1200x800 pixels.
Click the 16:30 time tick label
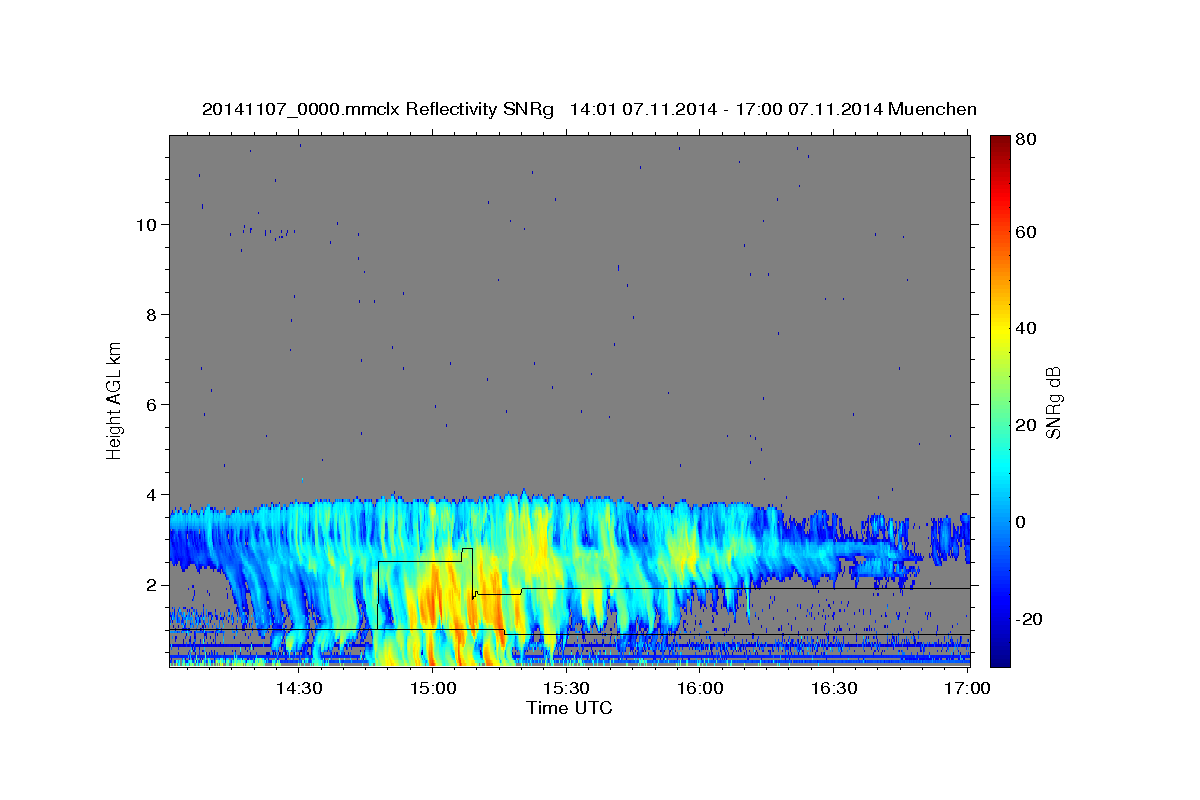(x=834, y=688)
